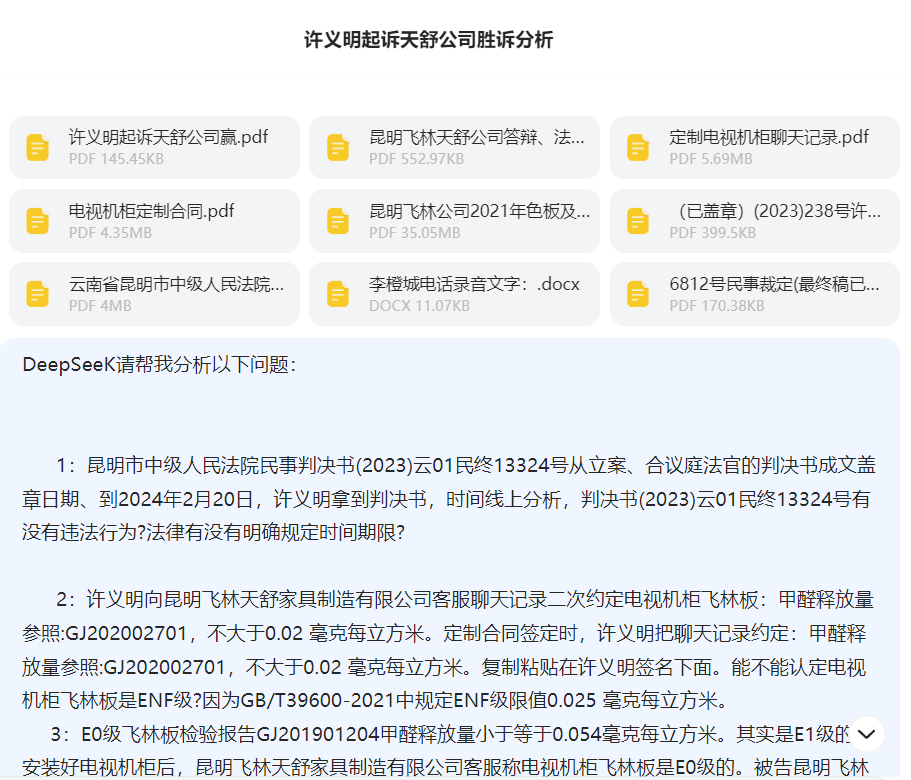Open 6812号民事裁定(最终稿已… file name
This screenshot has width=911, height=780.
click(x=774, y=284)
